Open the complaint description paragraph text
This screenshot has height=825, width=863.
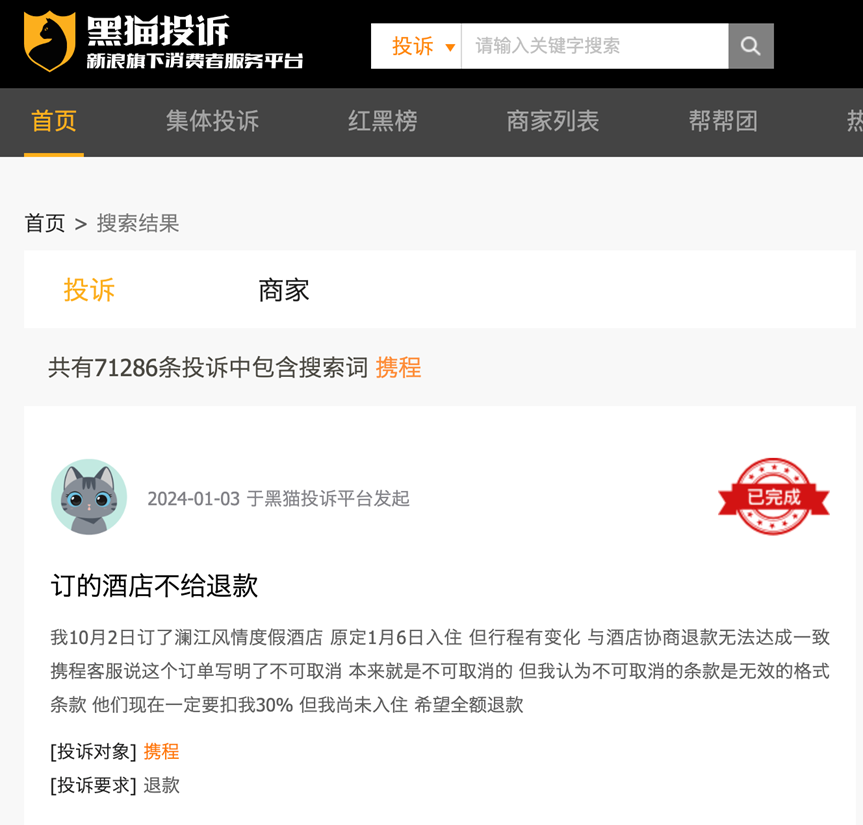coord(440,671)
